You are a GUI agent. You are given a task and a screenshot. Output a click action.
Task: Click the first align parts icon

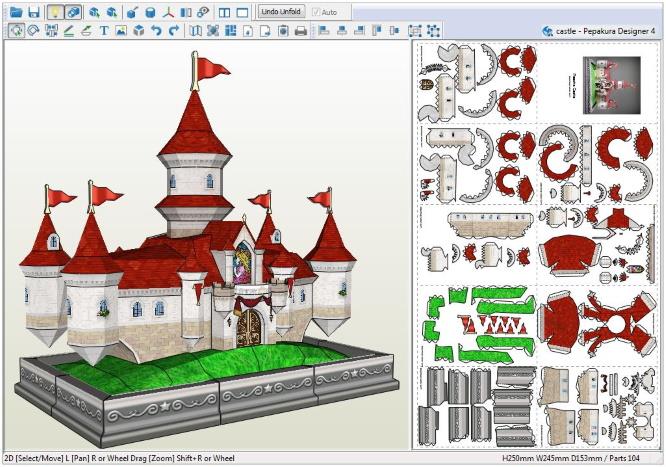pyautogui.click(x=324, y=31)
